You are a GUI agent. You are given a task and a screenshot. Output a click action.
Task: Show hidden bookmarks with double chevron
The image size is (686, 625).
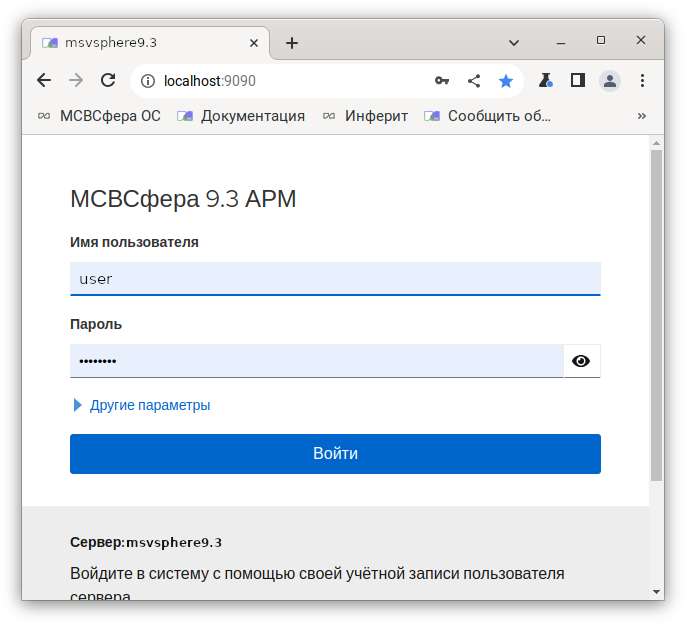click(641, 116)
